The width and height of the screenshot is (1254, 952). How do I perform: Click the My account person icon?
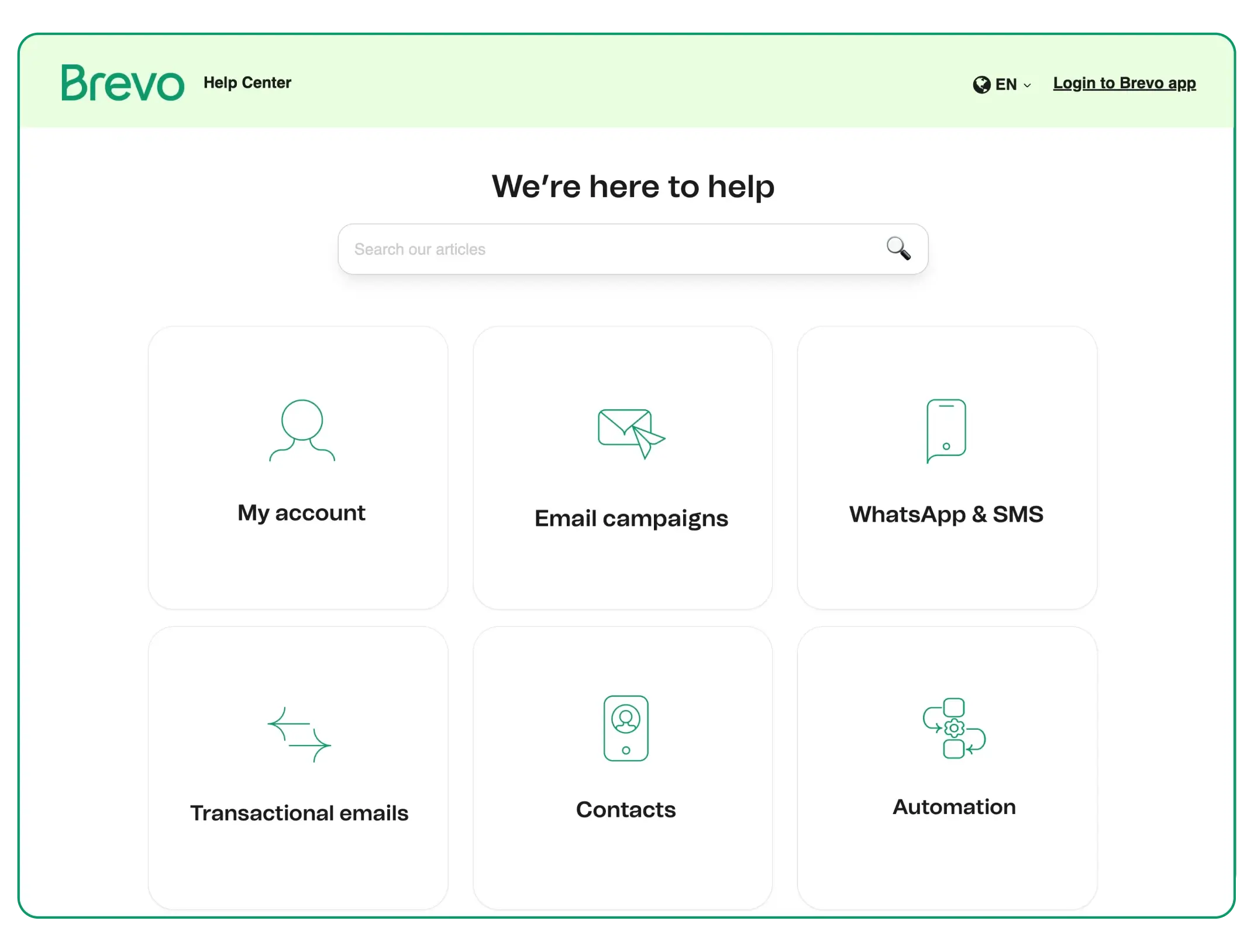[302, 431]
